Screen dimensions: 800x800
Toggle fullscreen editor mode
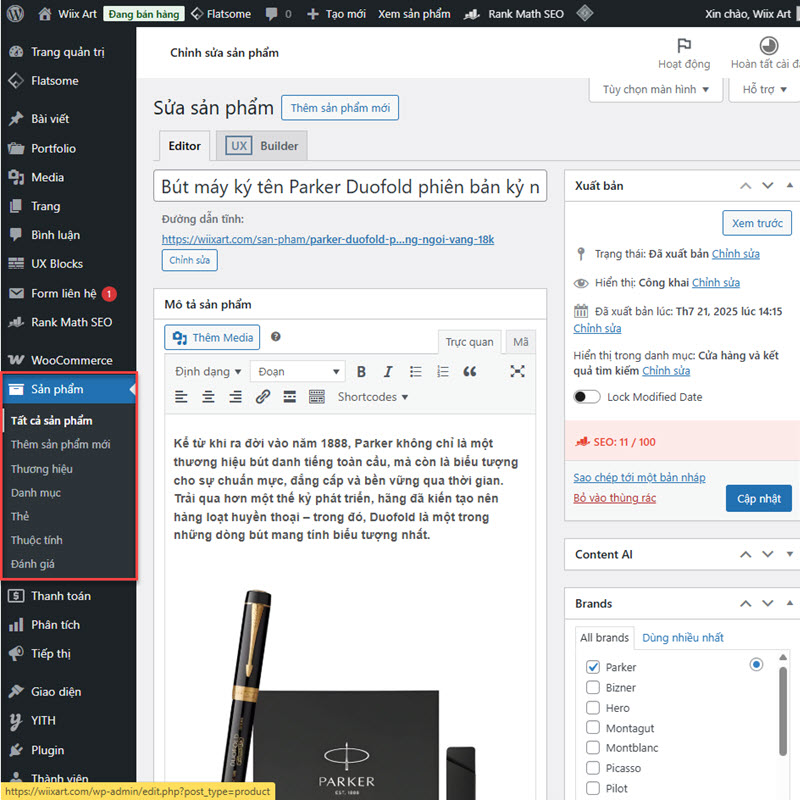517,371
